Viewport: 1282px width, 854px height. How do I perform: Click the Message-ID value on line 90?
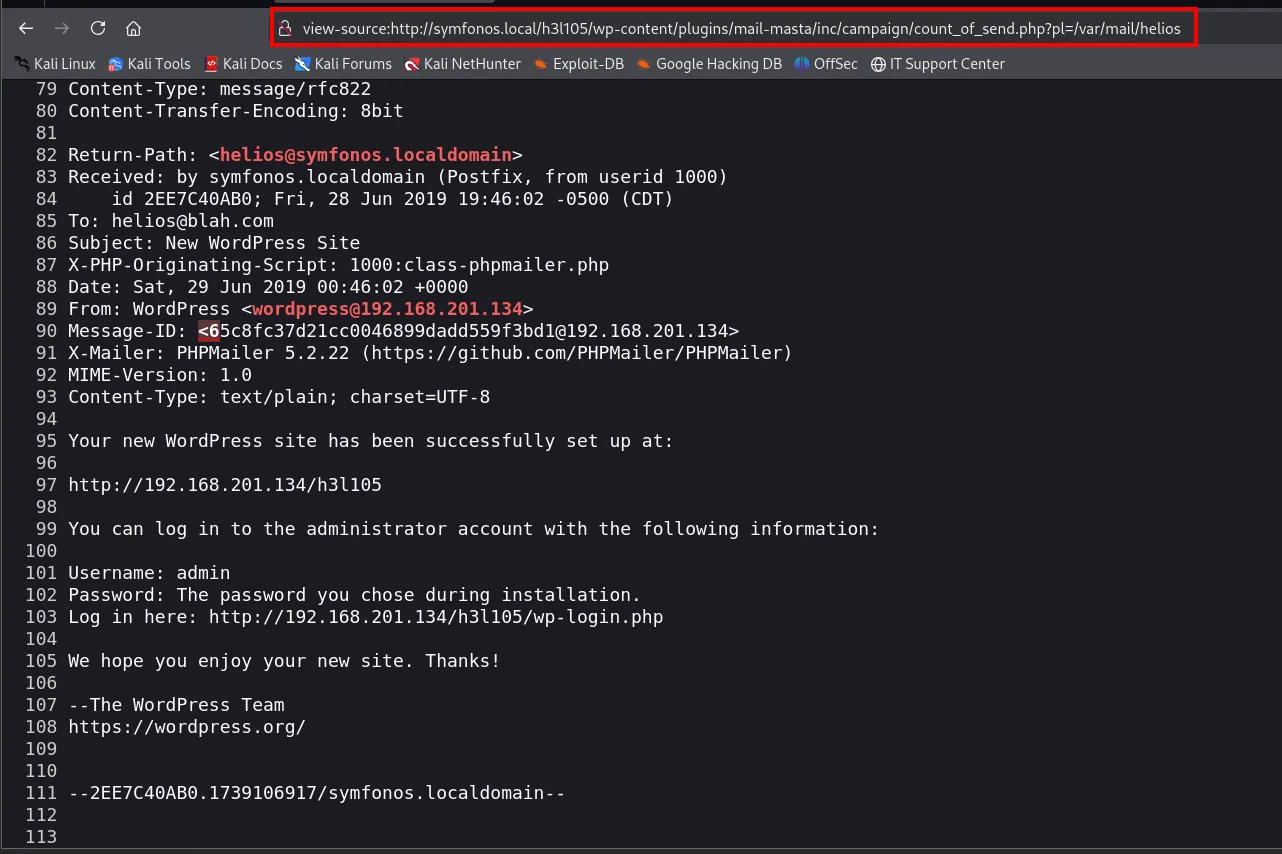[x=469, y=331]
